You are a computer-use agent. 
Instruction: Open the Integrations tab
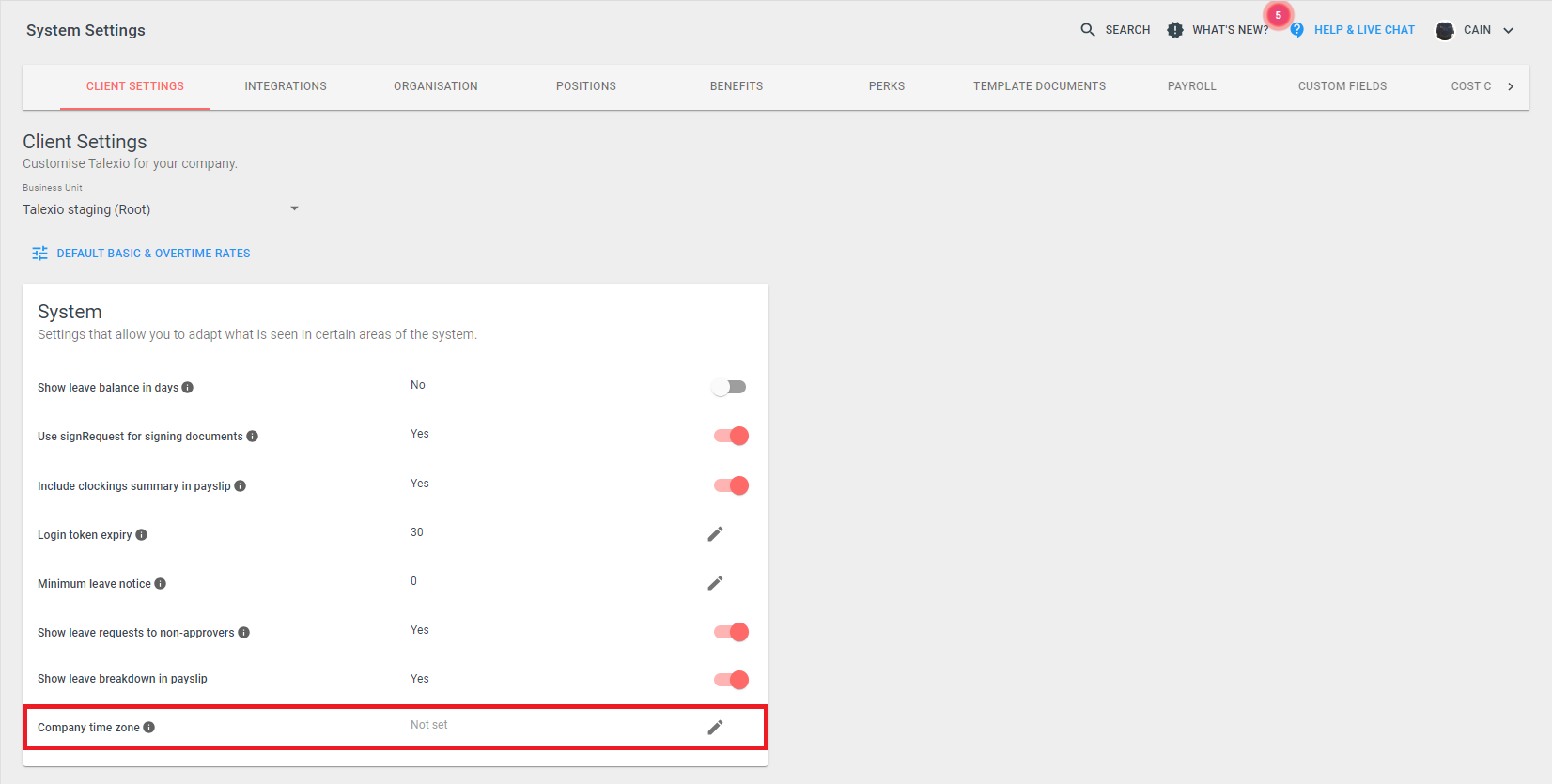pyautogui.click(x=286, y=86)
